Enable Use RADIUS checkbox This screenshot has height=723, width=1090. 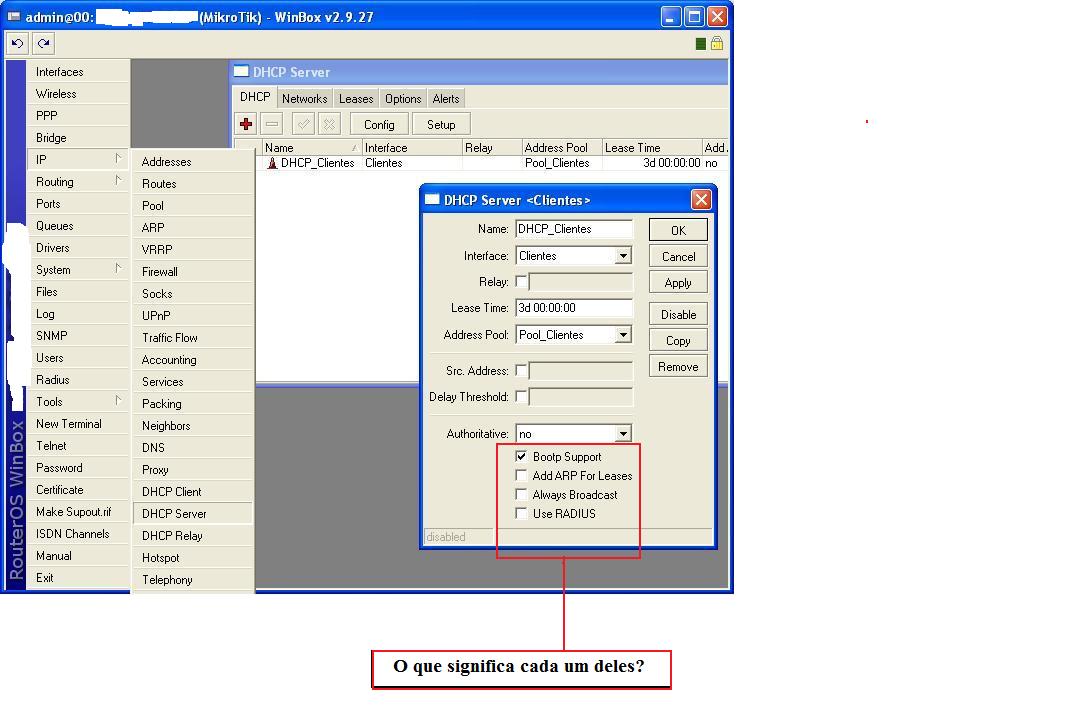point(521,514)
